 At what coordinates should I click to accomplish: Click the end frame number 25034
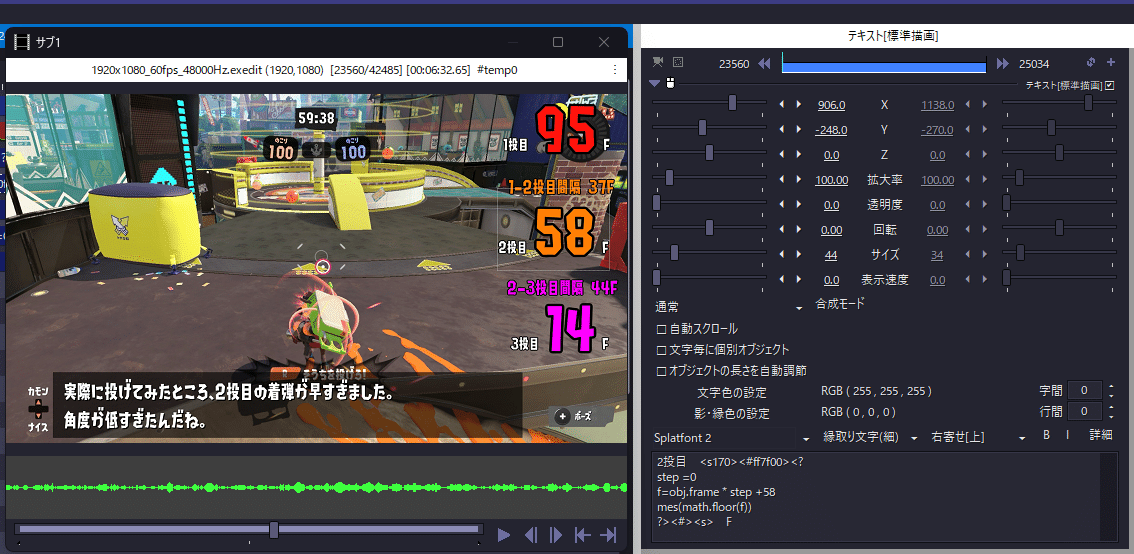[x=1033, y=64]
